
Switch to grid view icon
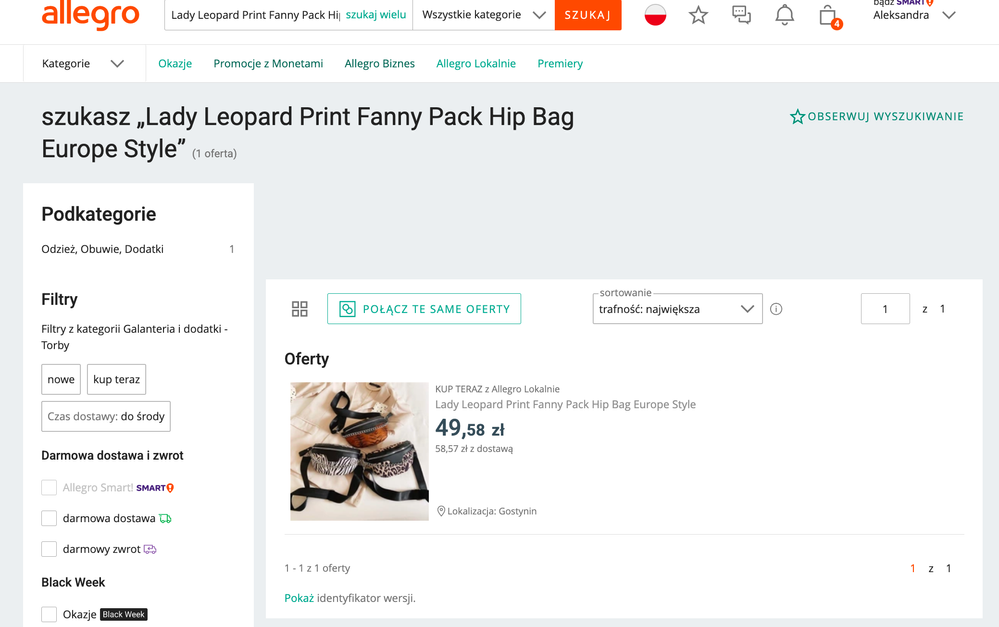coord(299,309)
